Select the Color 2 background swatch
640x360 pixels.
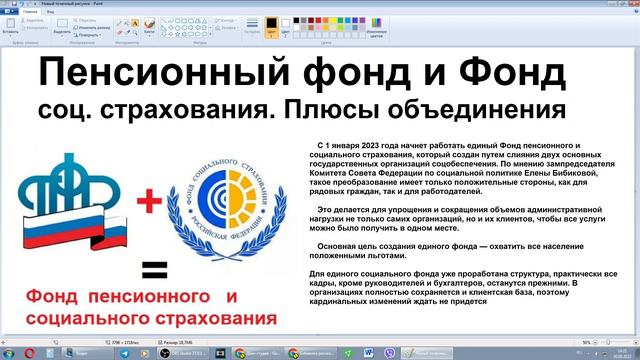tap(286, 27)
